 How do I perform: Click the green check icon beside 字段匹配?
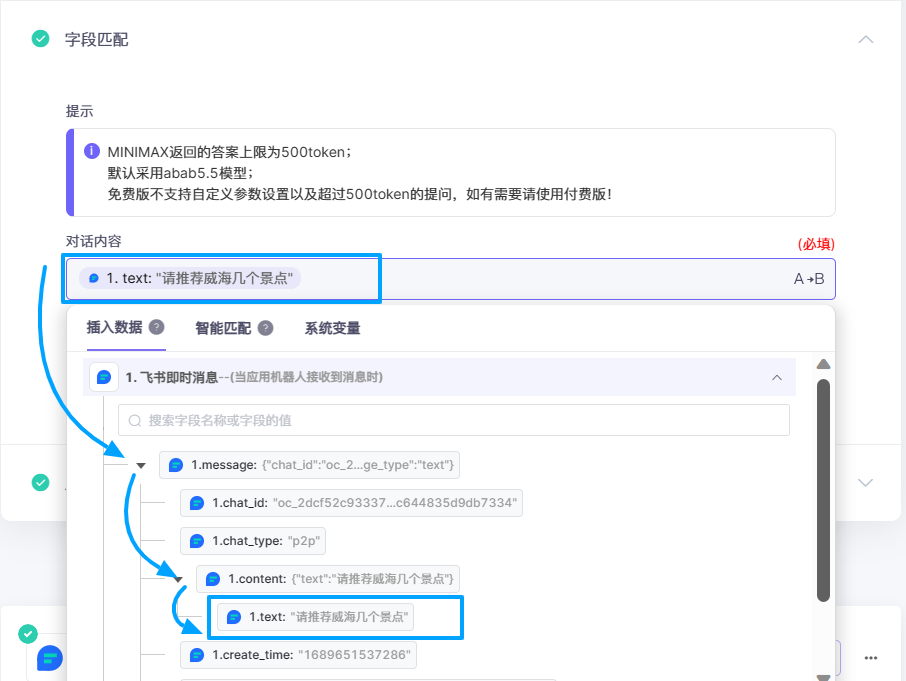point(41,38)
